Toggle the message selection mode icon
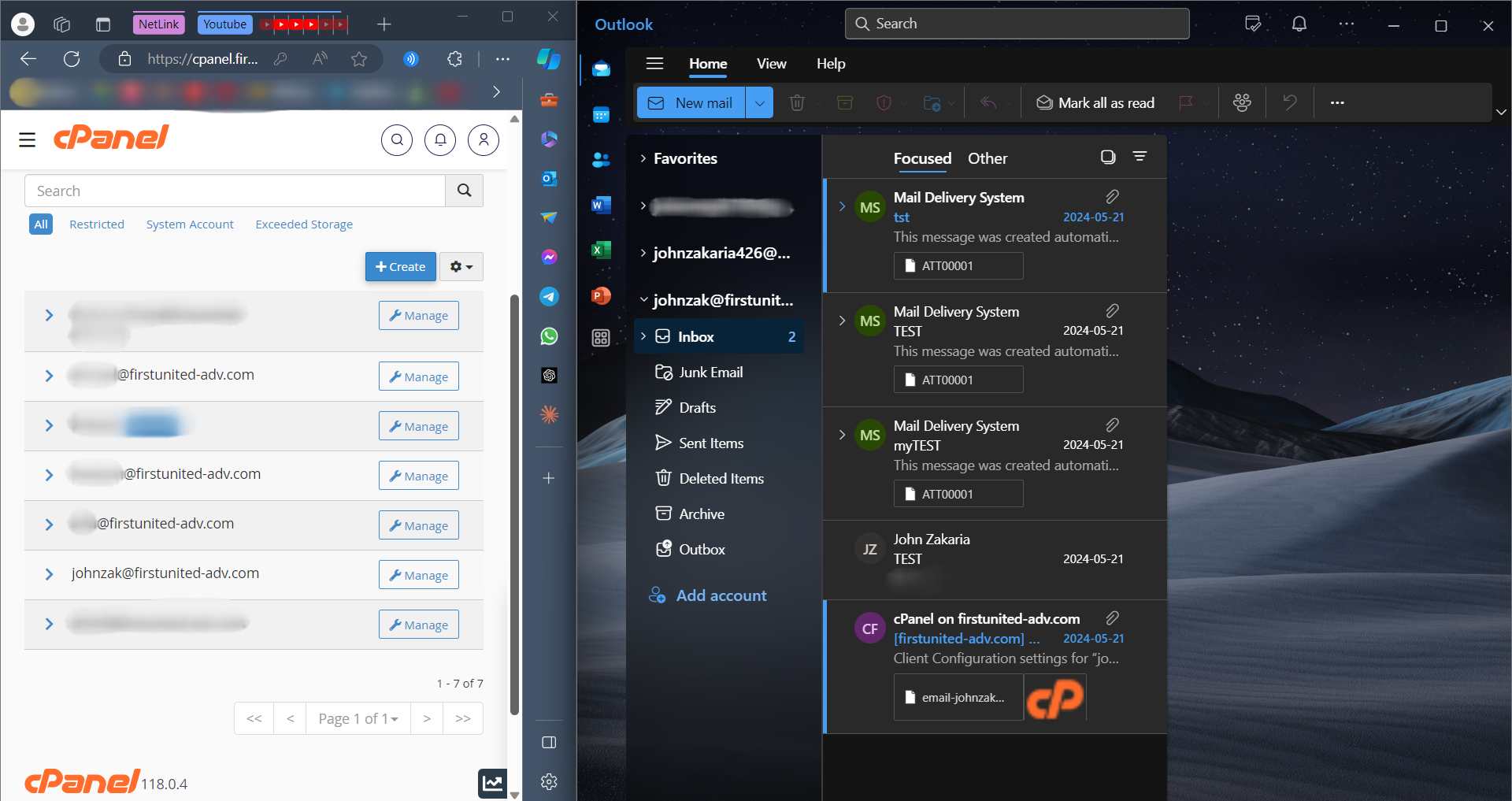Image resolution: width=1512 pixels, height=801 pixels. (x=1107, y=157)
